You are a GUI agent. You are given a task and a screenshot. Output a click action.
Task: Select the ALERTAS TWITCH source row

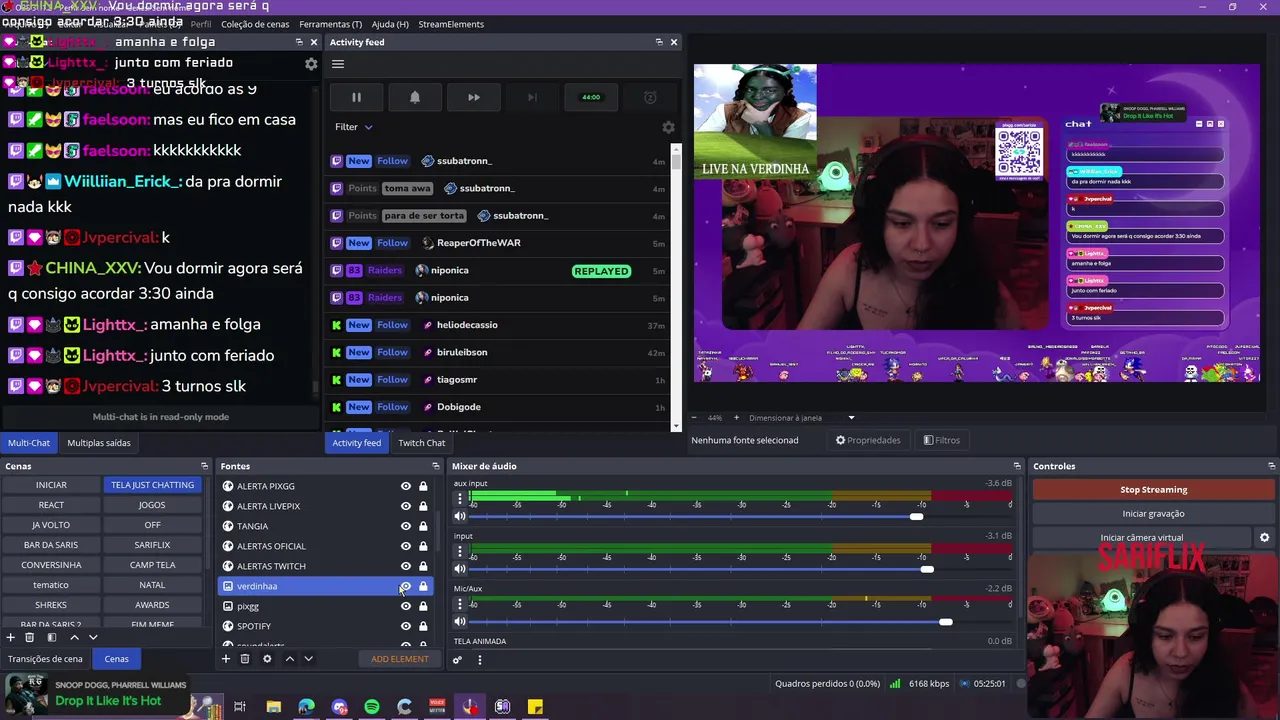(x=326, y=566)
